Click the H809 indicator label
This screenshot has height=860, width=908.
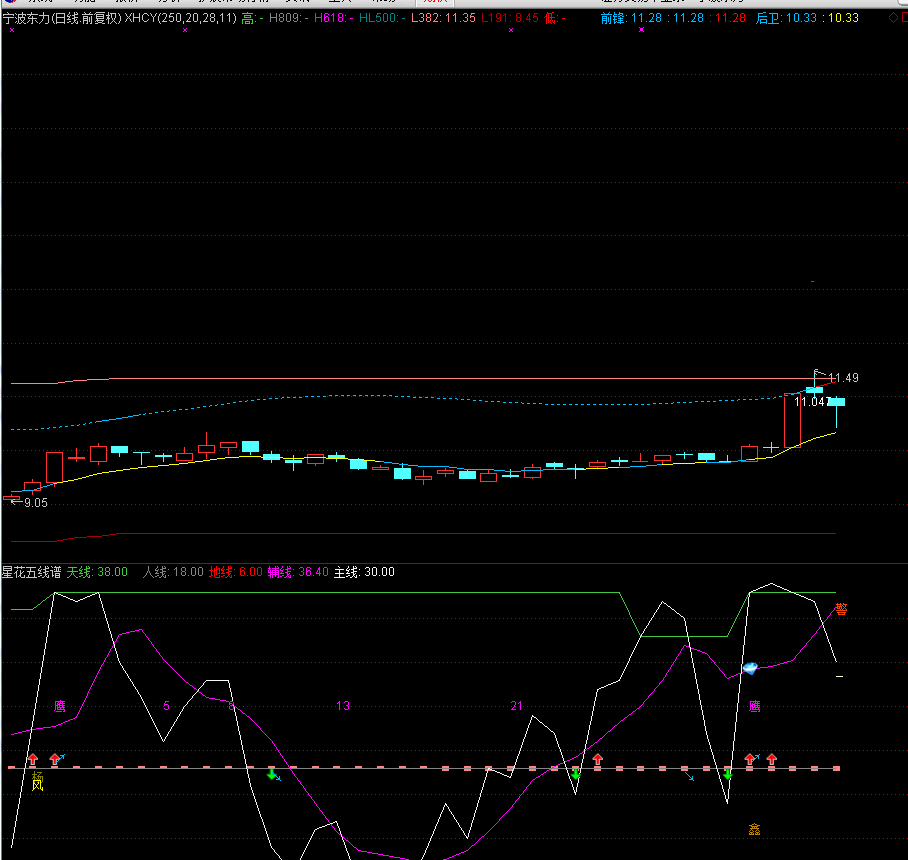288,18
